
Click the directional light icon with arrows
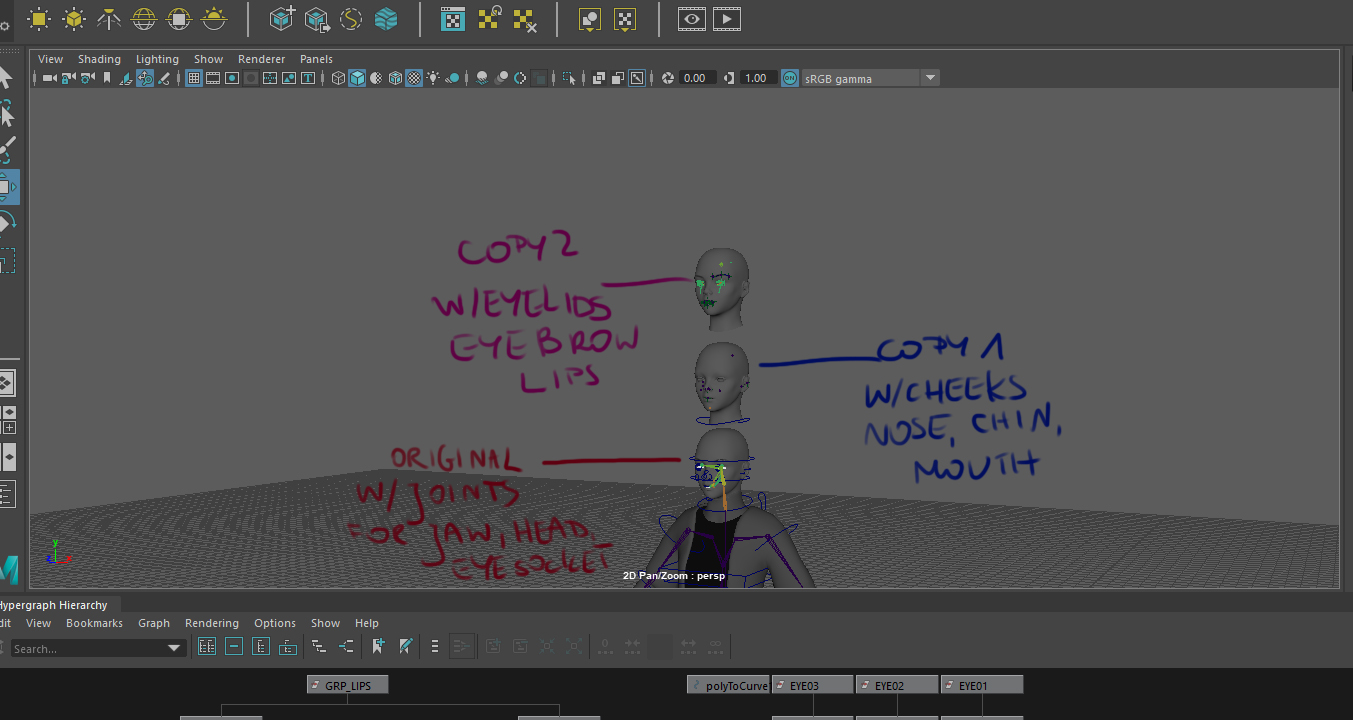(74, 18)
